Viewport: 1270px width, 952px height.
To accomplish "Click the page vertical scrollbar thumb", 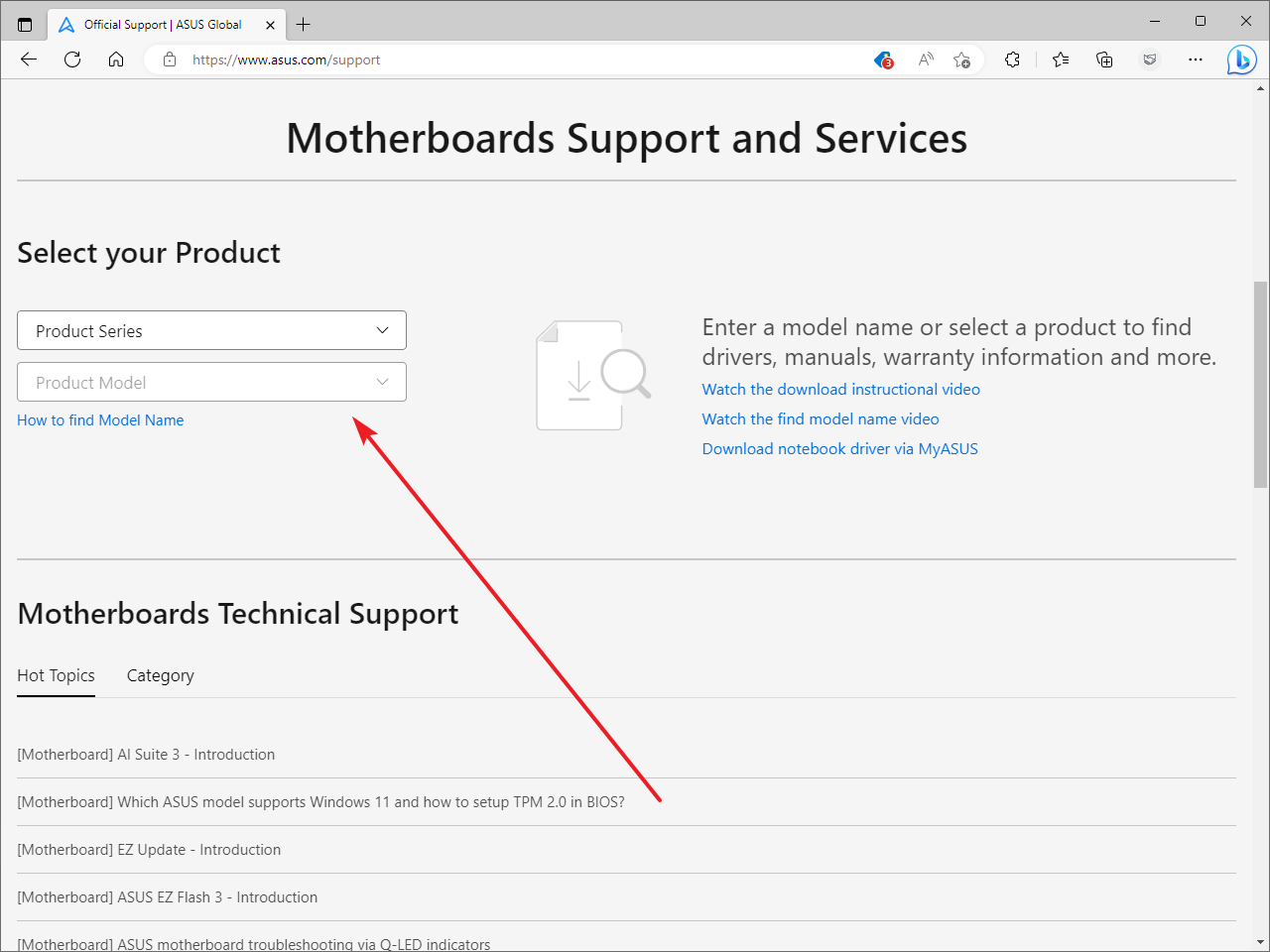I will 1261,385.
